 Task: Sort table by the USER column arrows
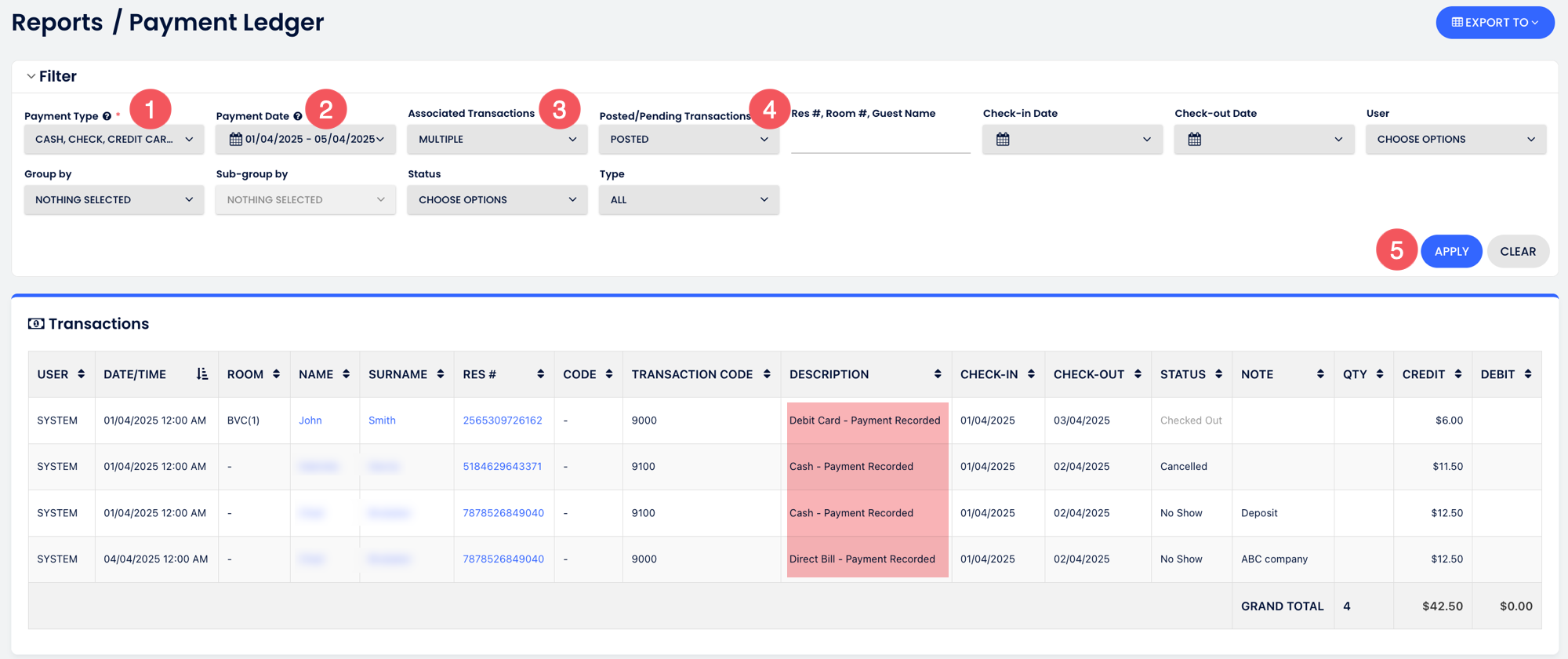(x=81, y=374)
